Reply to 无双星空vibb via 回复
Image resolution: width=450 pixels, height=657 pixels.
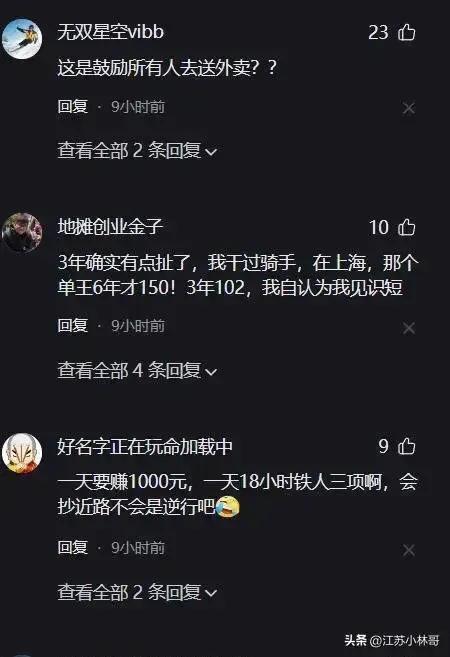pos(72,106)
